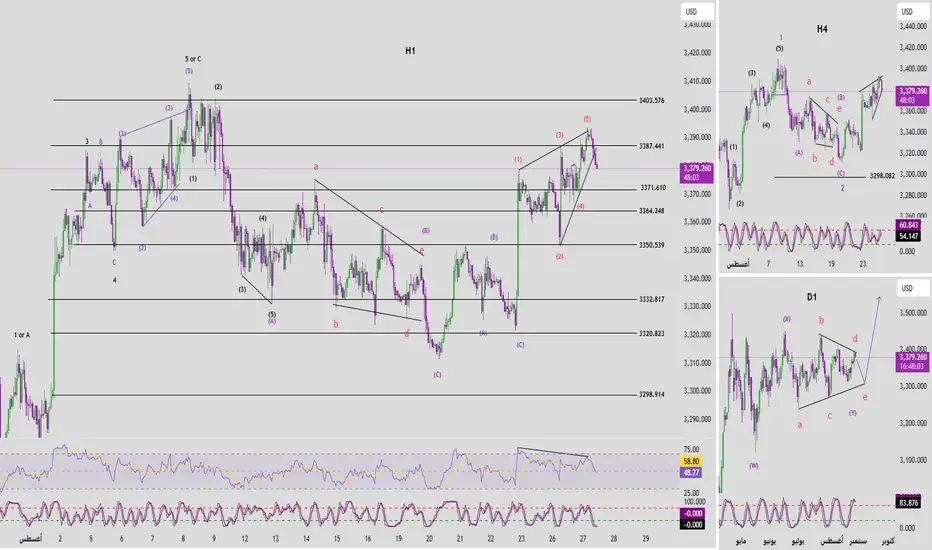Select the '1 or A' wave label

(22, 335)
